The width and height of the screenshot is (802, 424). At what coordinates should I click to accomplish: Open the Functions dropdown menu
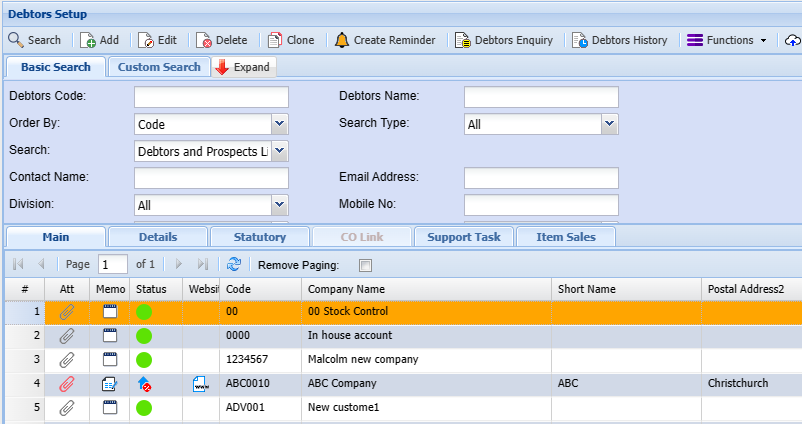pyautogui.click(x=727, y=40)
